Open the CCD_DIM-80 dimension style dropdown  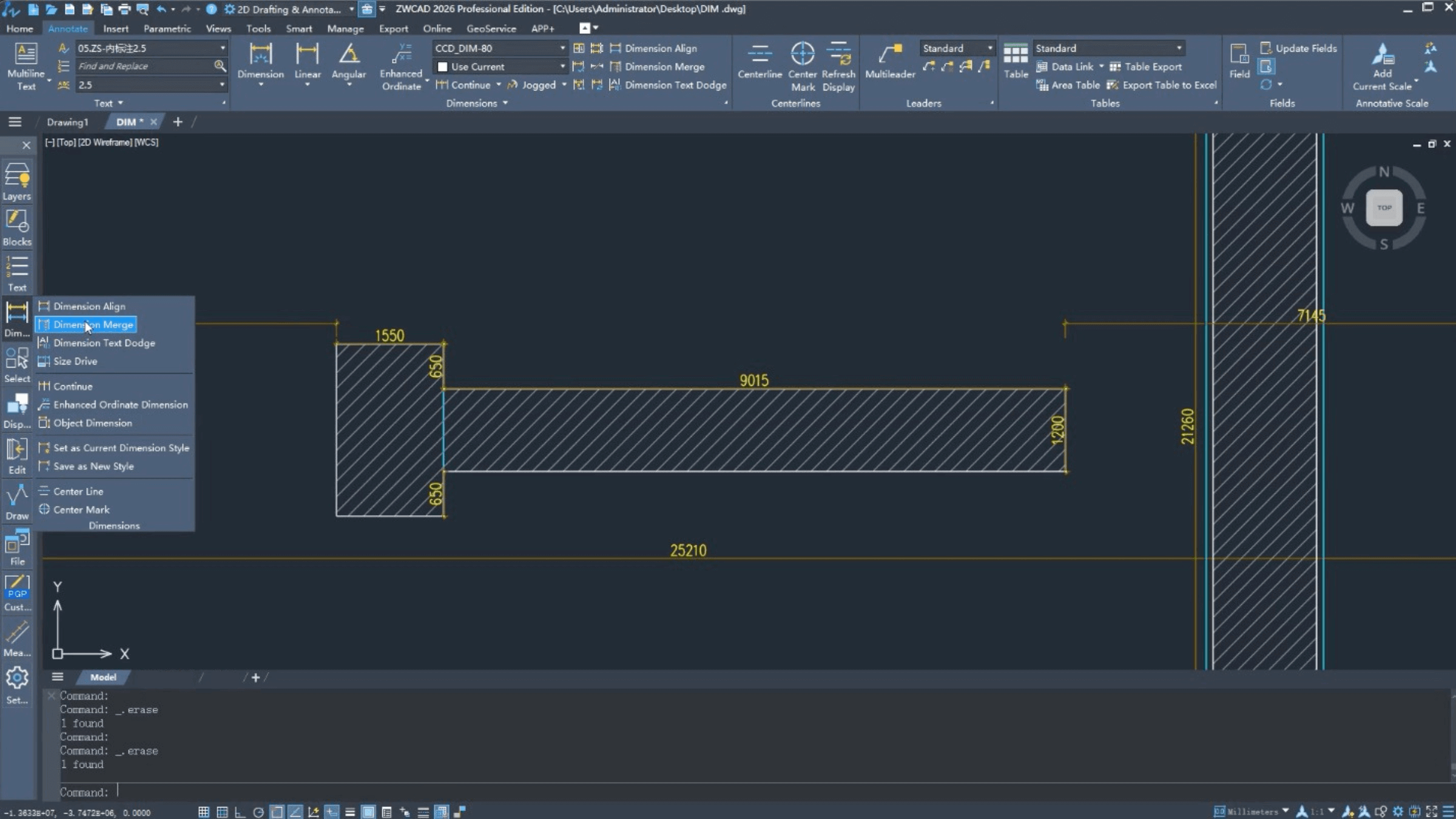(562, 48)
